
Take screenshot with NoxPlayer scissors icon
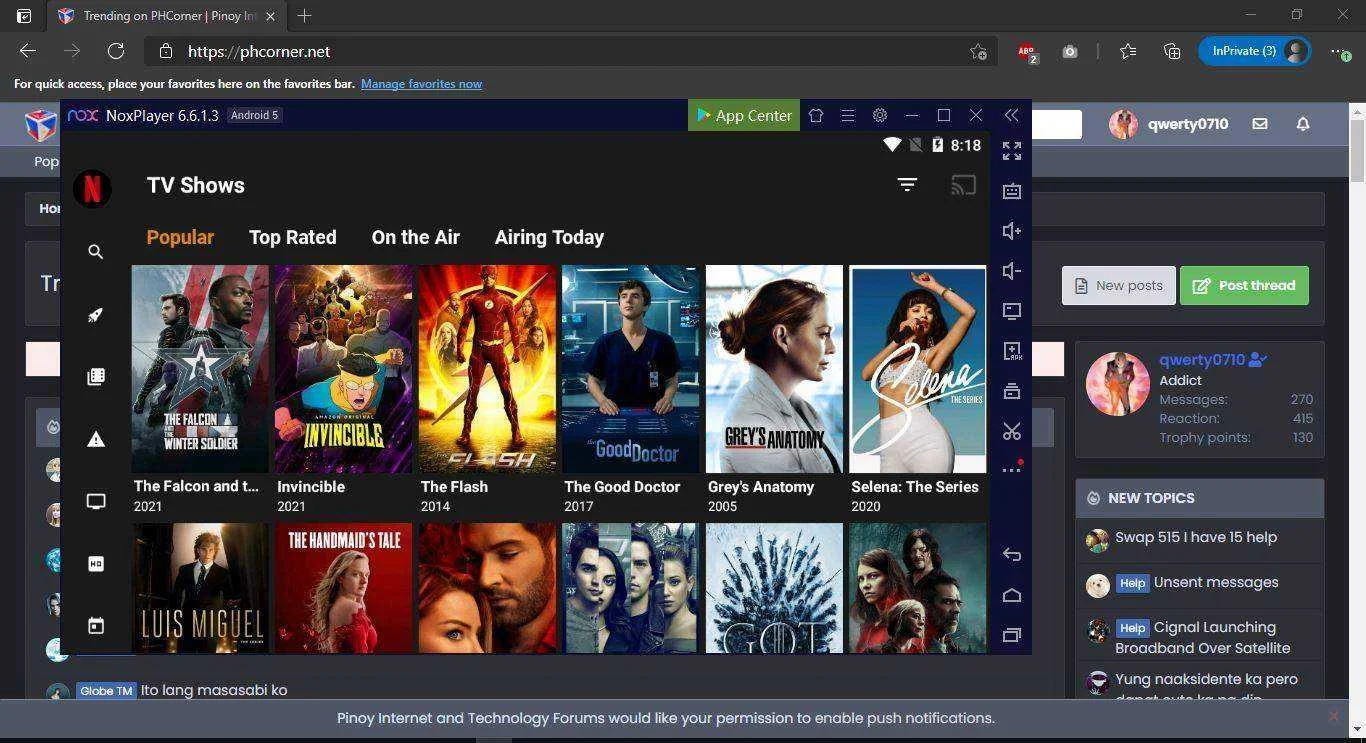pyautogui.click(x=1012, y=431)
